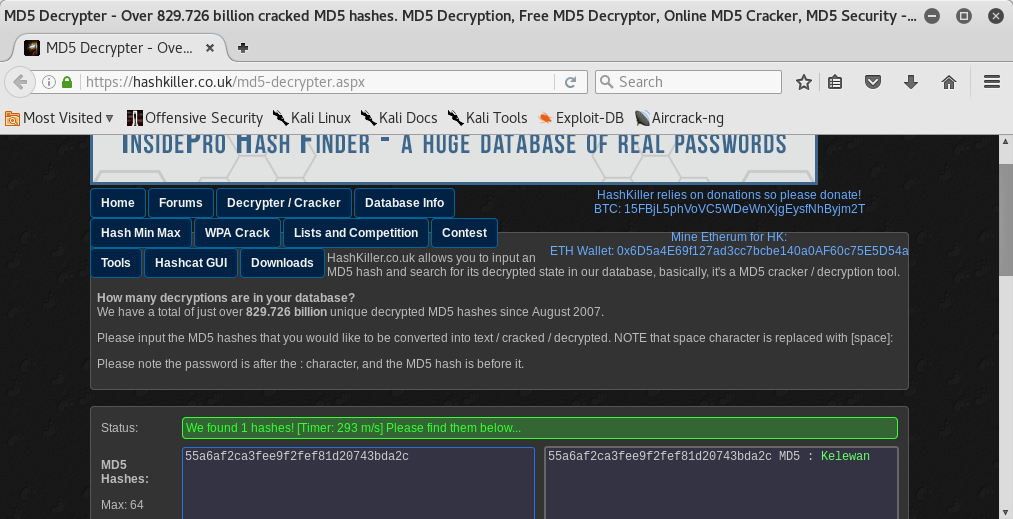
Task: Open the Tools menu item
Action: point(116,263)
